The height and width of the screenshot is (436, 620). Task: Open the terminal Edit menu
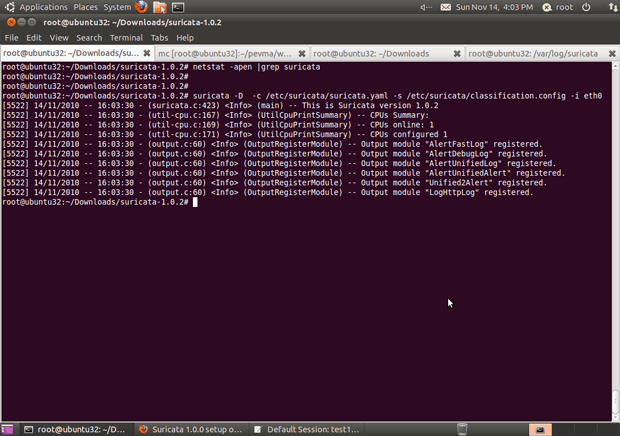[x=34, y=38]
